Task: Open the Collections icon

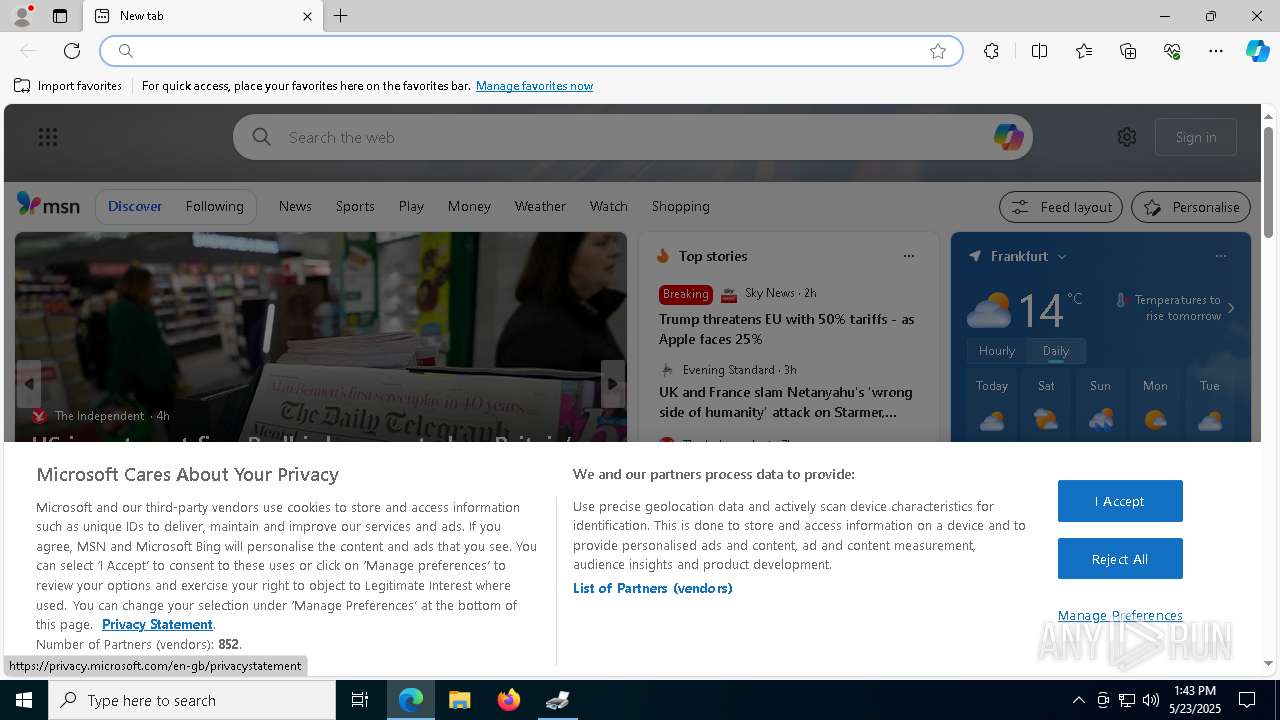Action: pos(1128,51)
